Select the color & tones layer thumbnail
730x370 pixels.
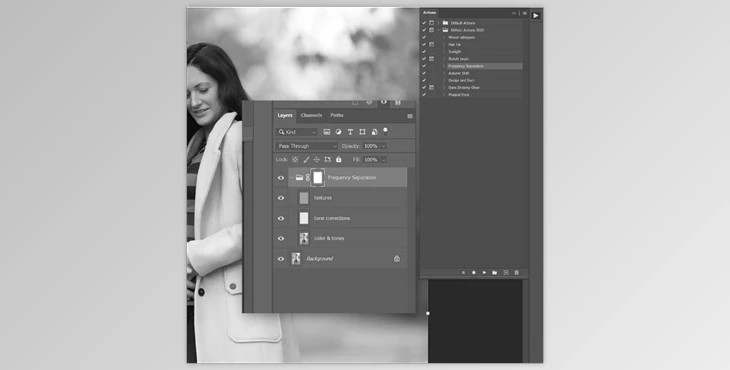click(304, 238)
